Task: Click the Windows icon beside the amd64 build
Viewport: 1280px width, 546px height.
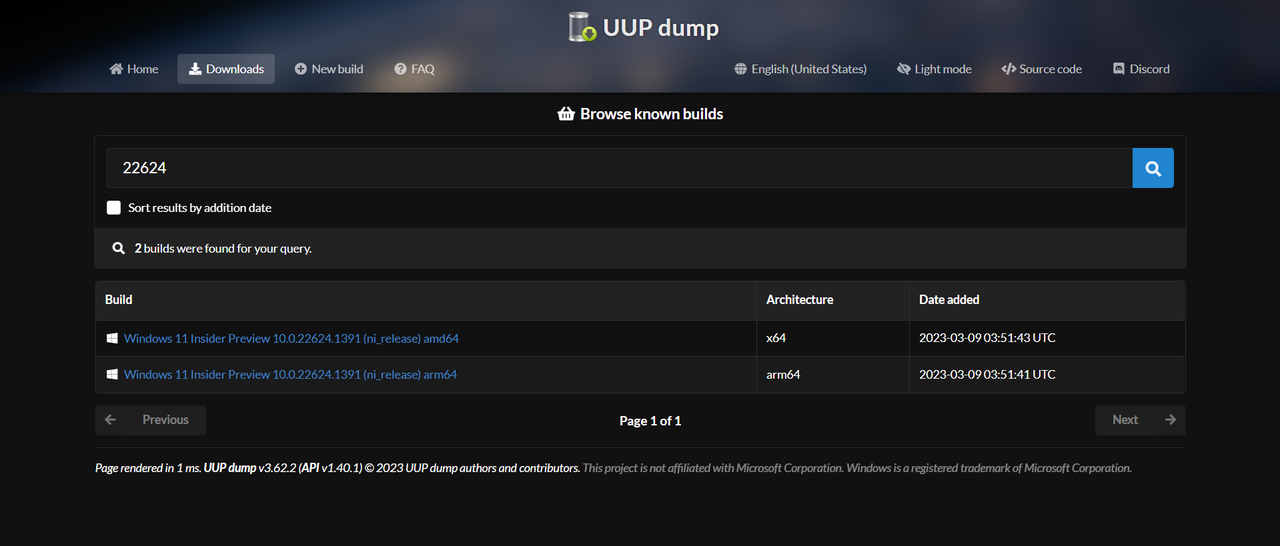Action: click(x=113, y=338)
